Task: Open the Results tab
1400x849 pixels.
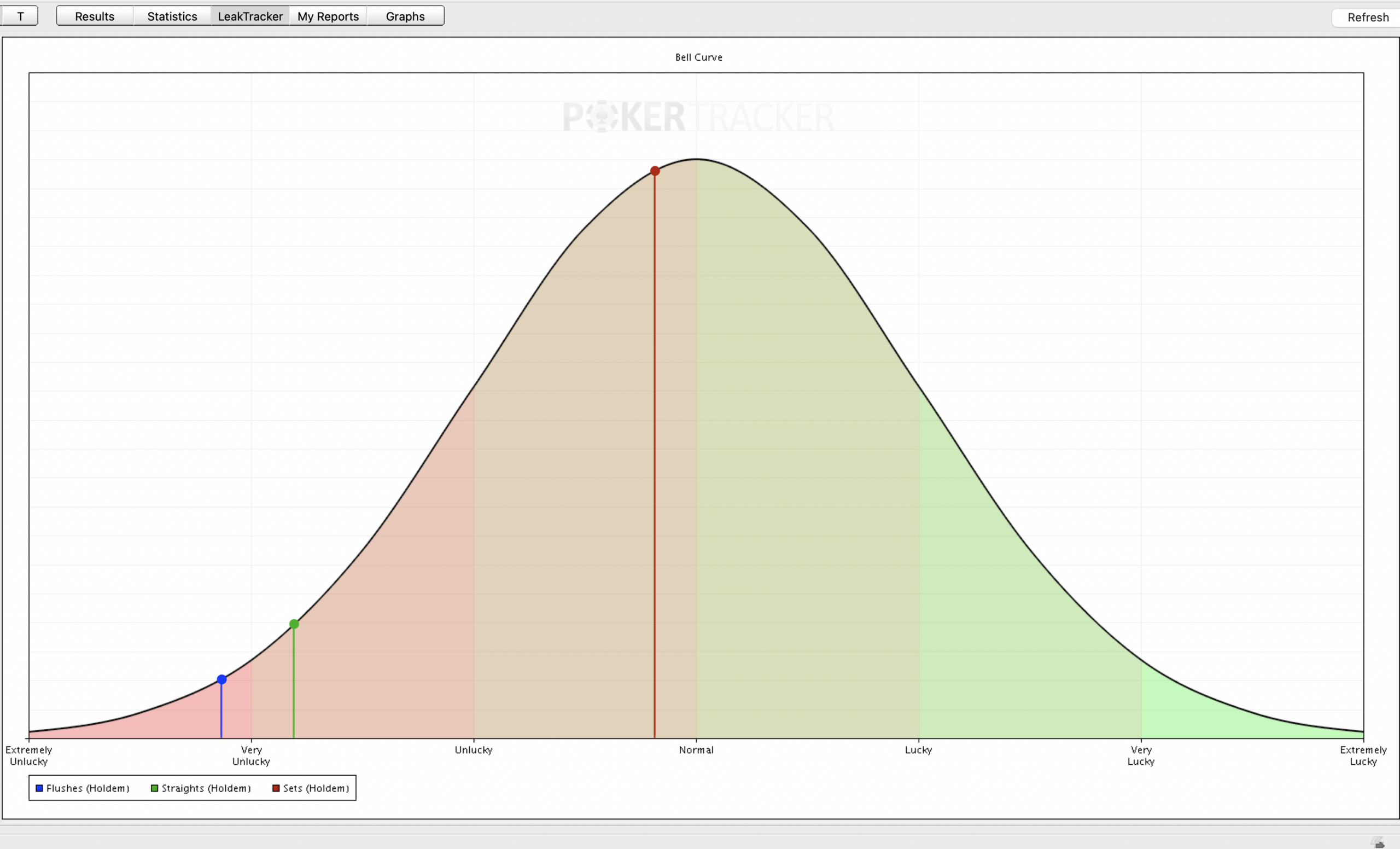Action: click(95, 16)
